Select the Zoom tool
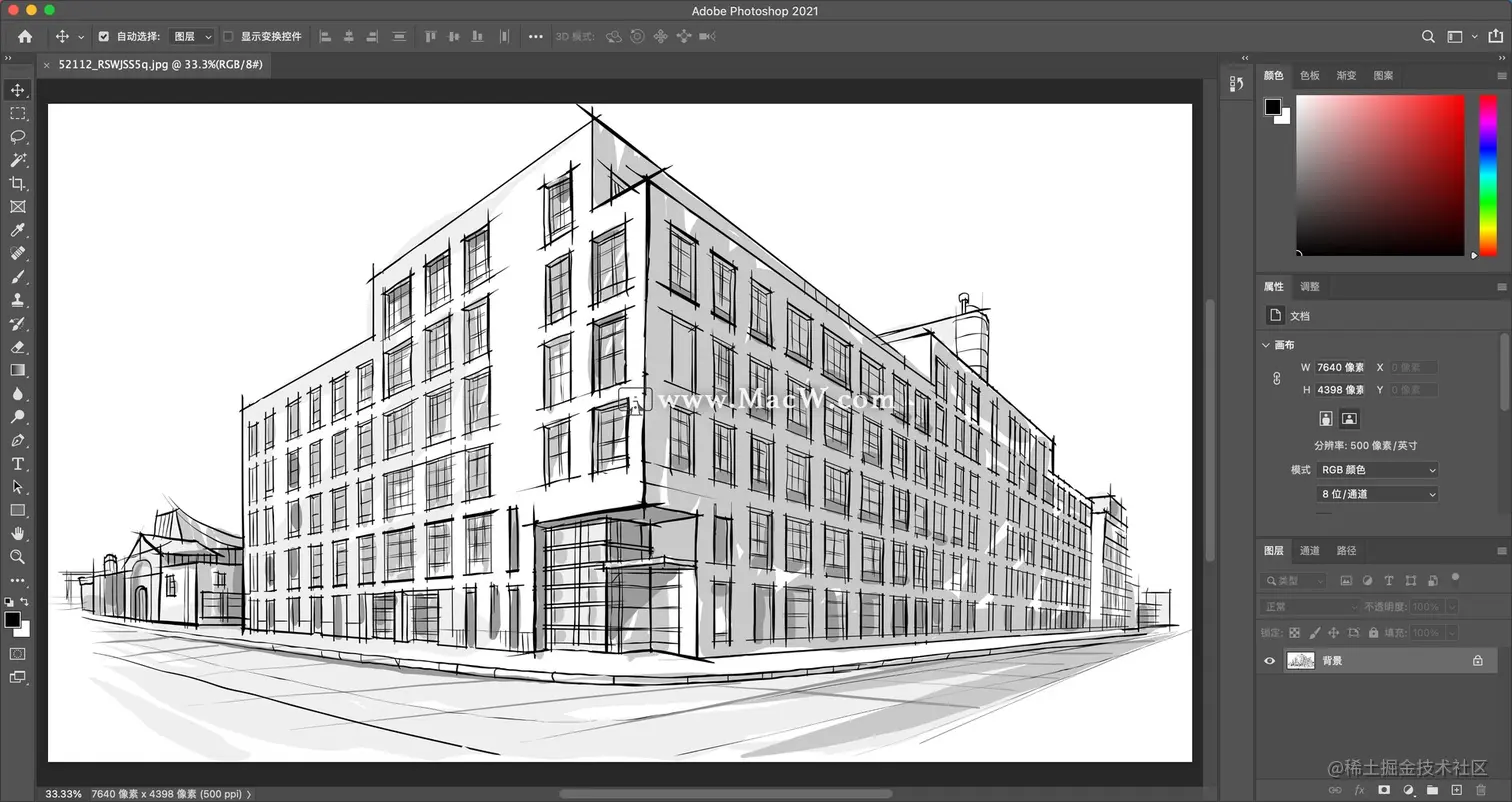Viewport: 1512px width, 802px height. 17,557
